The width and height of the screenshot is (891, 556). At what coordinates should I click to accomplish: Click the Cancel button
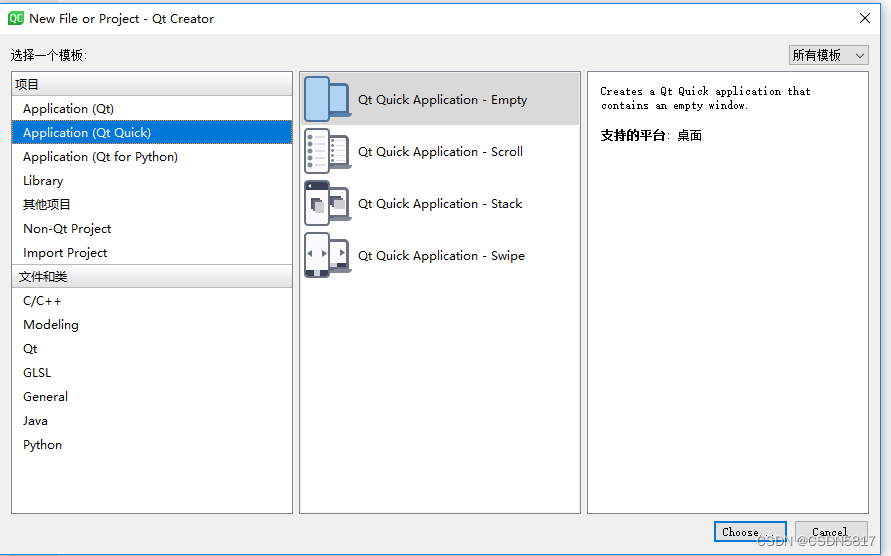[x=831, y=532]
